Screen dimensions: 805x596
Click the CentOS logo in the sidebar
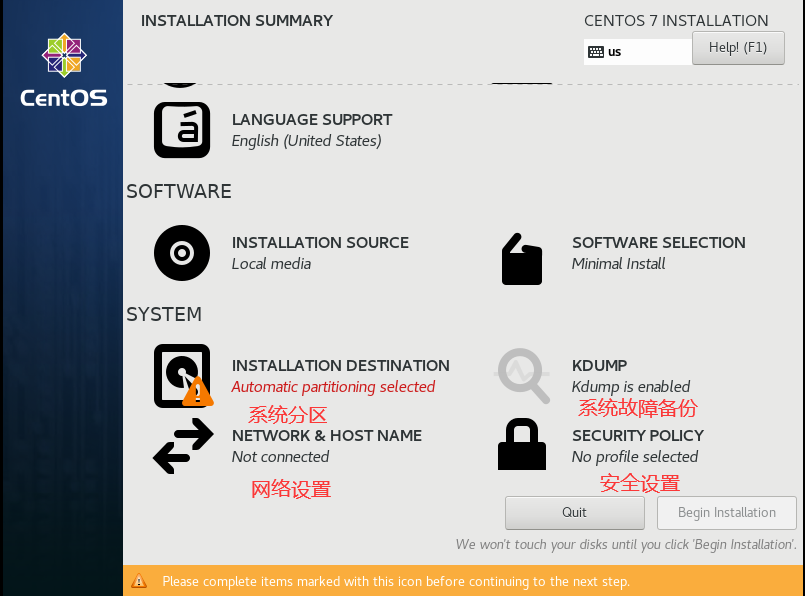(64, 70)
